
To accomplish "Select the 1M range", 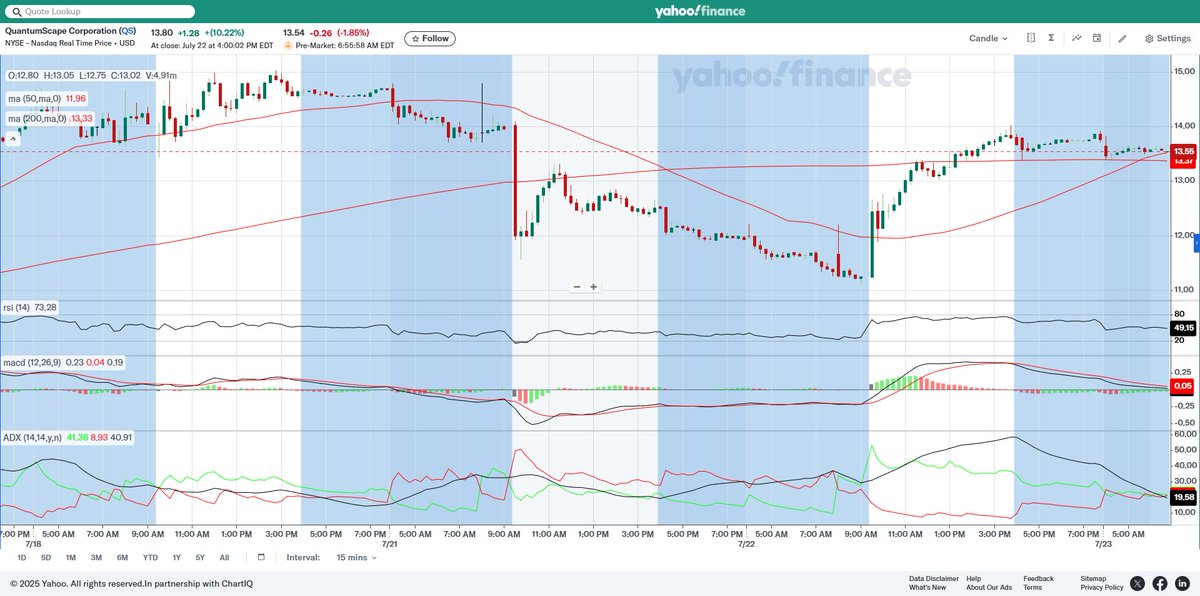I will click(x=71, y=557).
